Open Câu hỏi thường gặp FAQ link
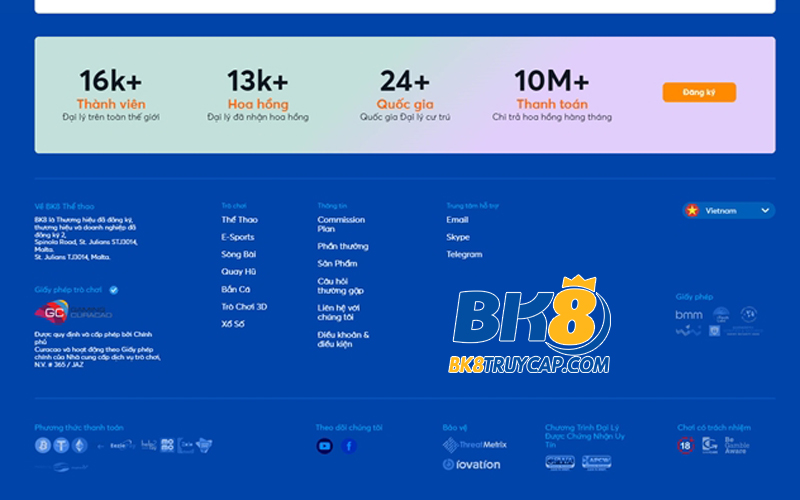Image resolution: width=800 pixels, height=500 pixels. tap(340, 286)
